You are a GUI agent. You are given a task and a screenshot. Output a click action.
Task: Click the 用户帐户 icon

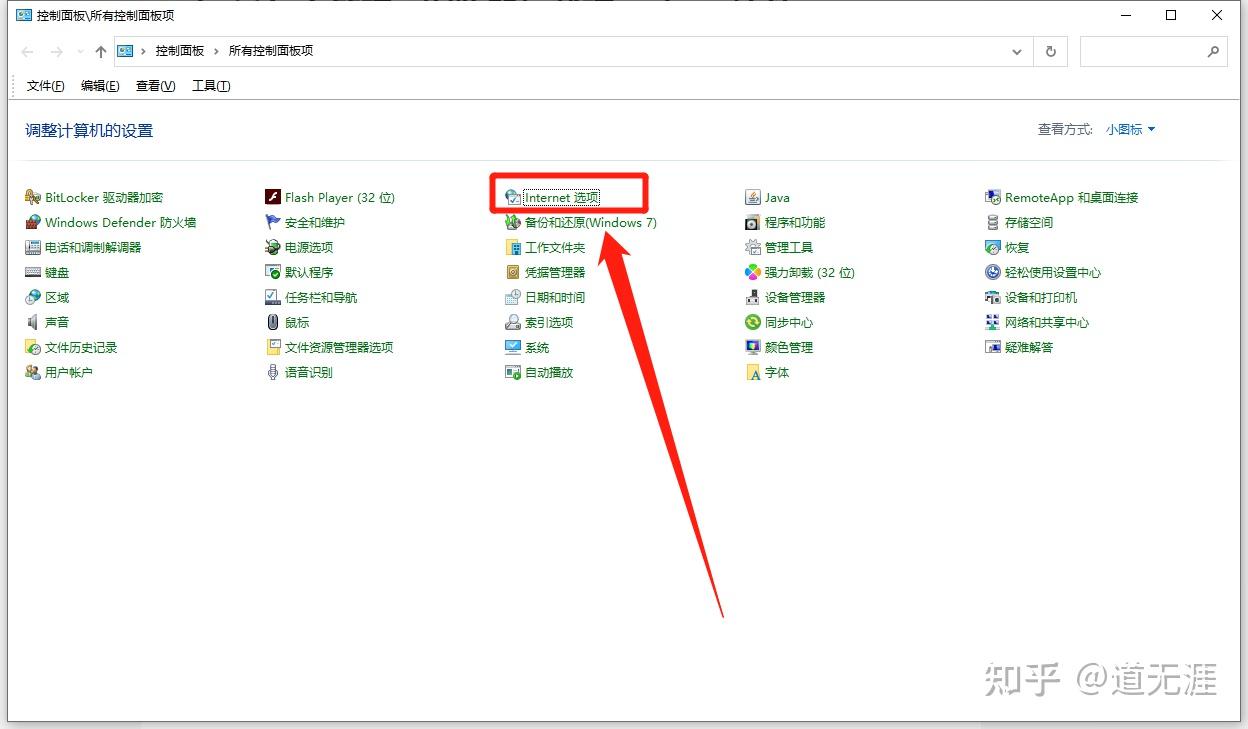pos(33,373)
